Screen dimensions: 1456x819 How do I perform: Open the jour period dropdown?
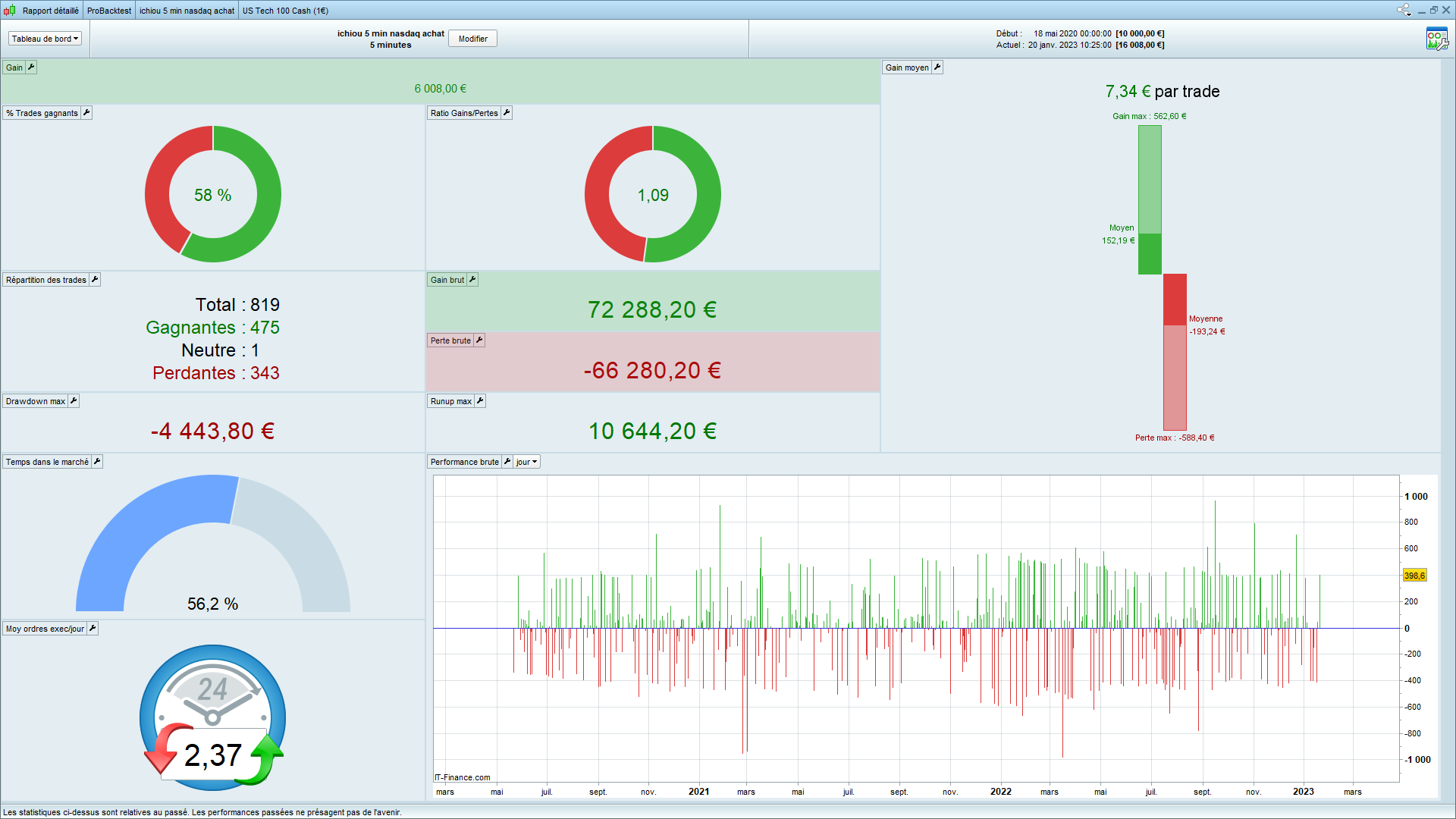tap(526, 462)
